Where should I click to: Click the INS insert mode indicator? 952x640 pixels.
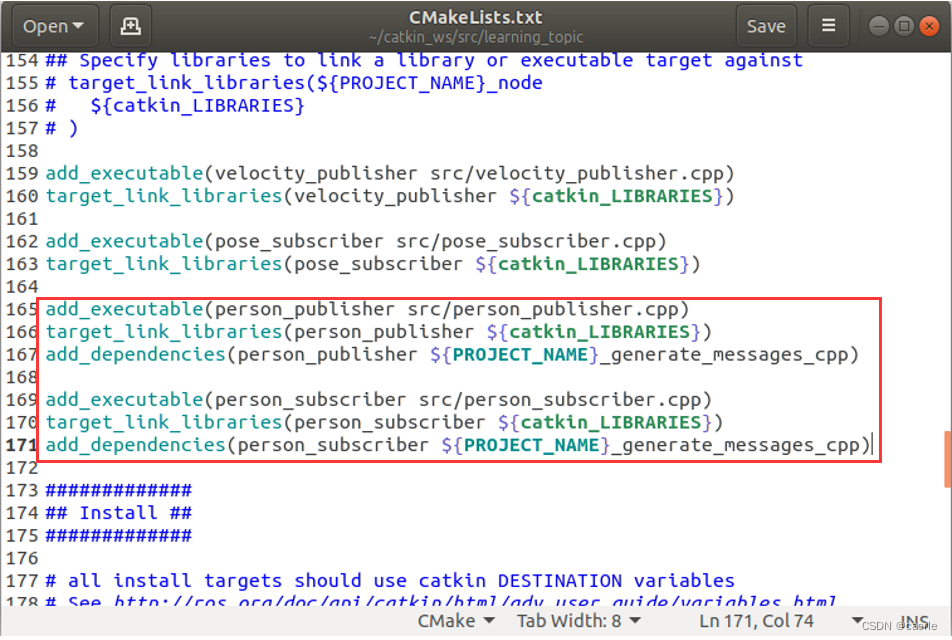[x=914, y=621]
